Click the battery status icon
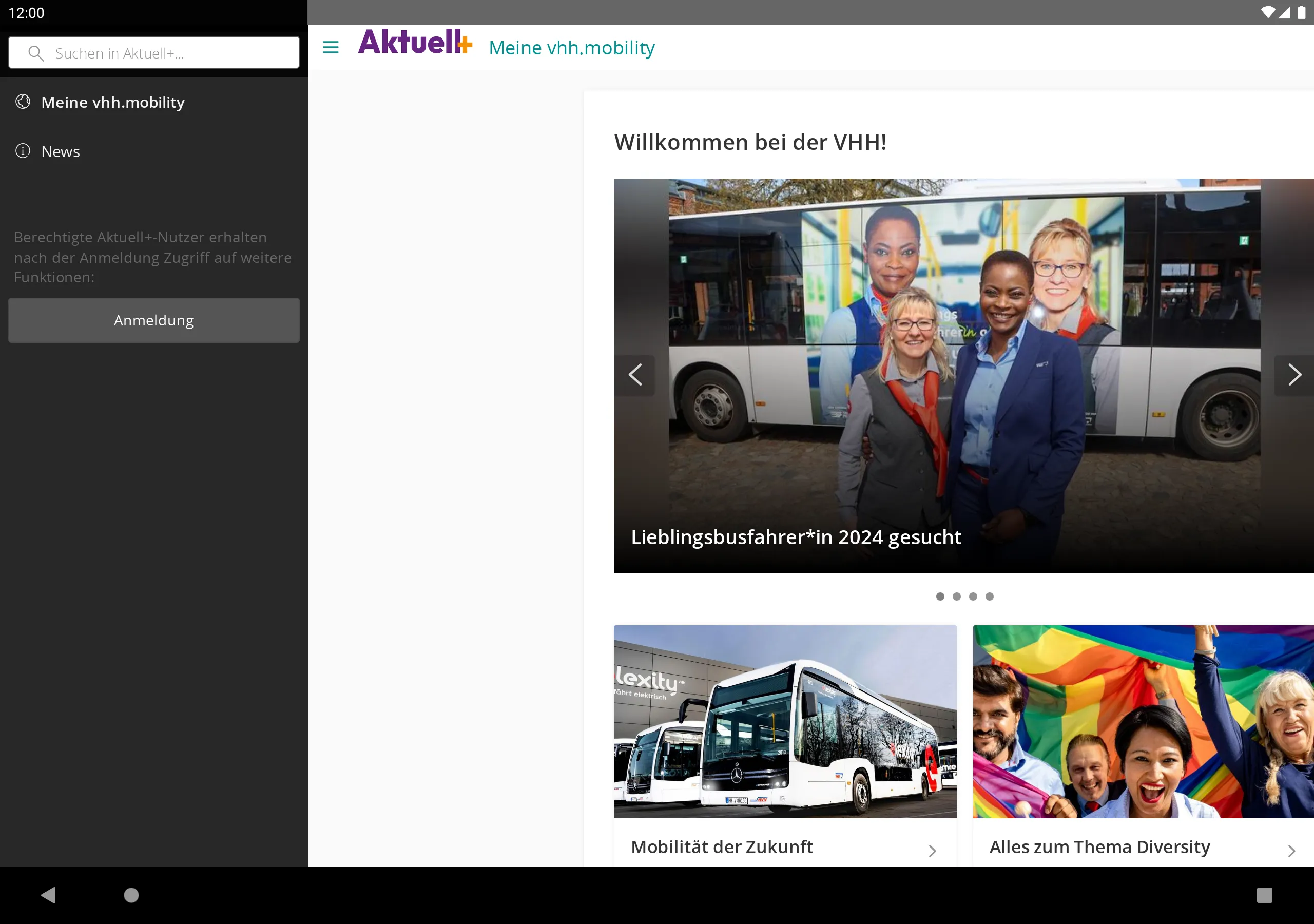1314x924 pixels. tap(1301, 12)
